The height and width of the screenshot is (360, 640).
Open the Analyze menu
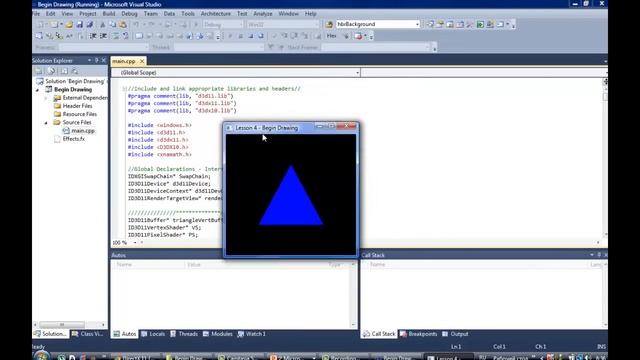point(262,13)
